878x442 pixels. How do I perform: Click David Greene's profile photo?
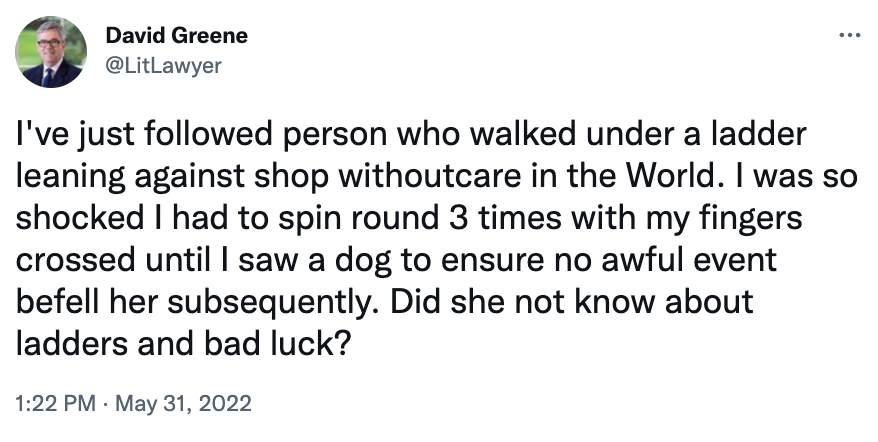[x=50, y=52]
